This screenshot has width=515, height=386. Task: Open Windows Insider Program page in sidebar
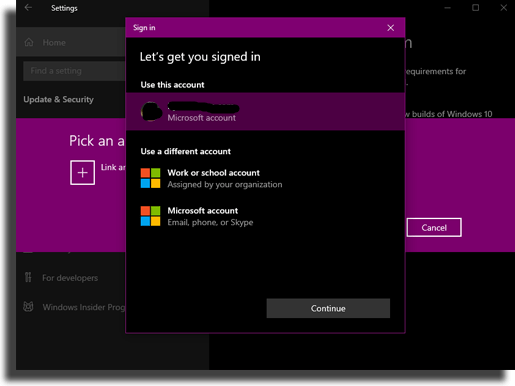[71, 307]
